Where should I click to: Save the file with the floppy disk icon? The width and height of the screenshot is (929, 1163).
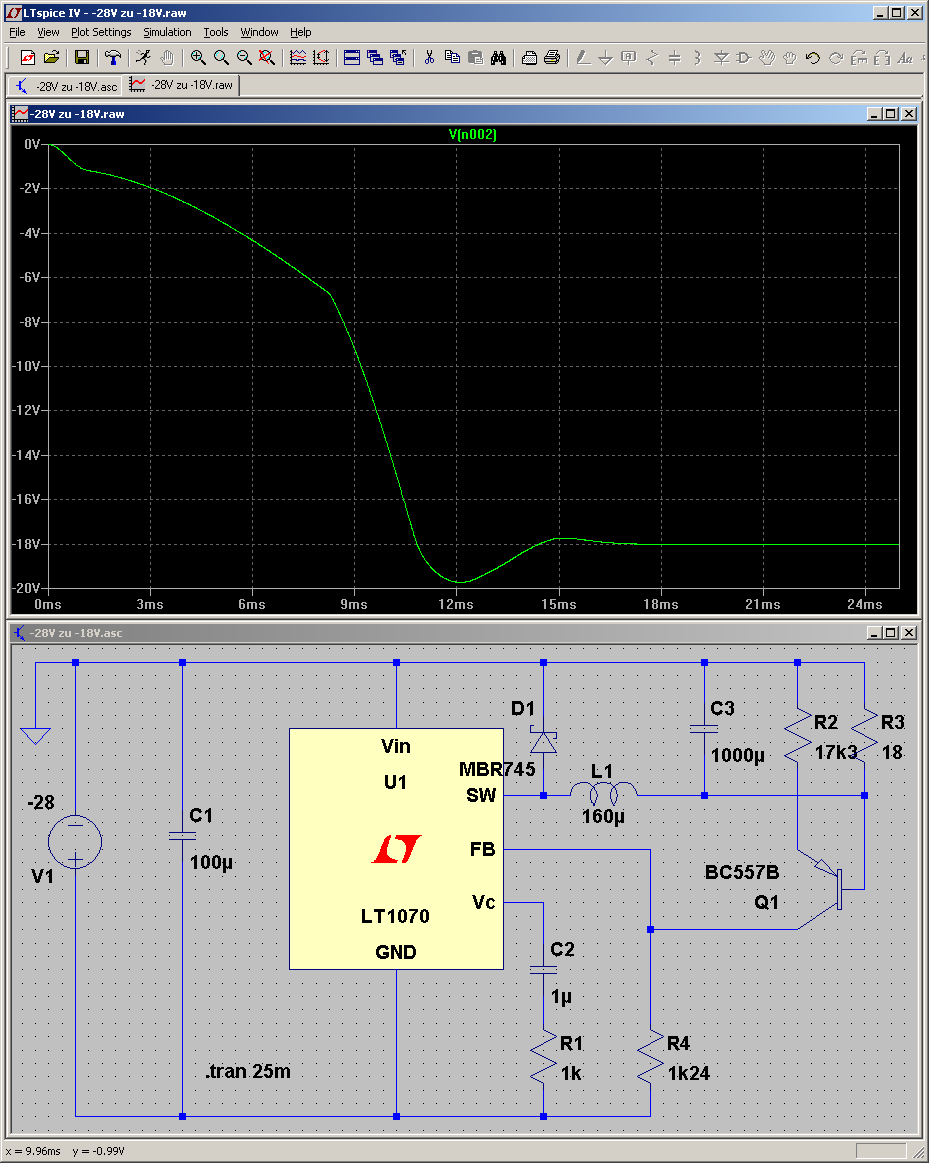click(82, 57)
